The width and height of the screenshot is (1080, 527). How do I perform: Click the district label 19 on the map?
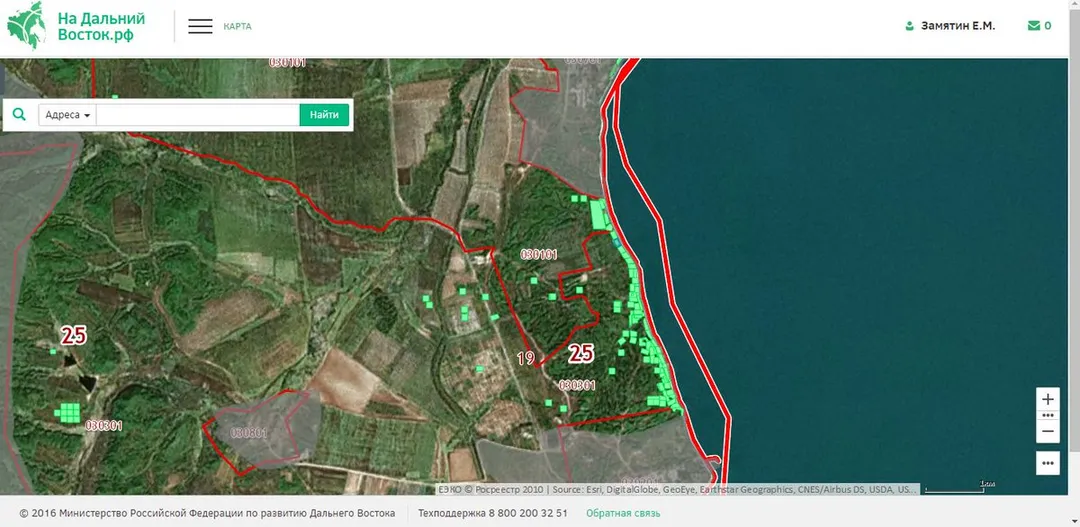click(x=526, y=358)
